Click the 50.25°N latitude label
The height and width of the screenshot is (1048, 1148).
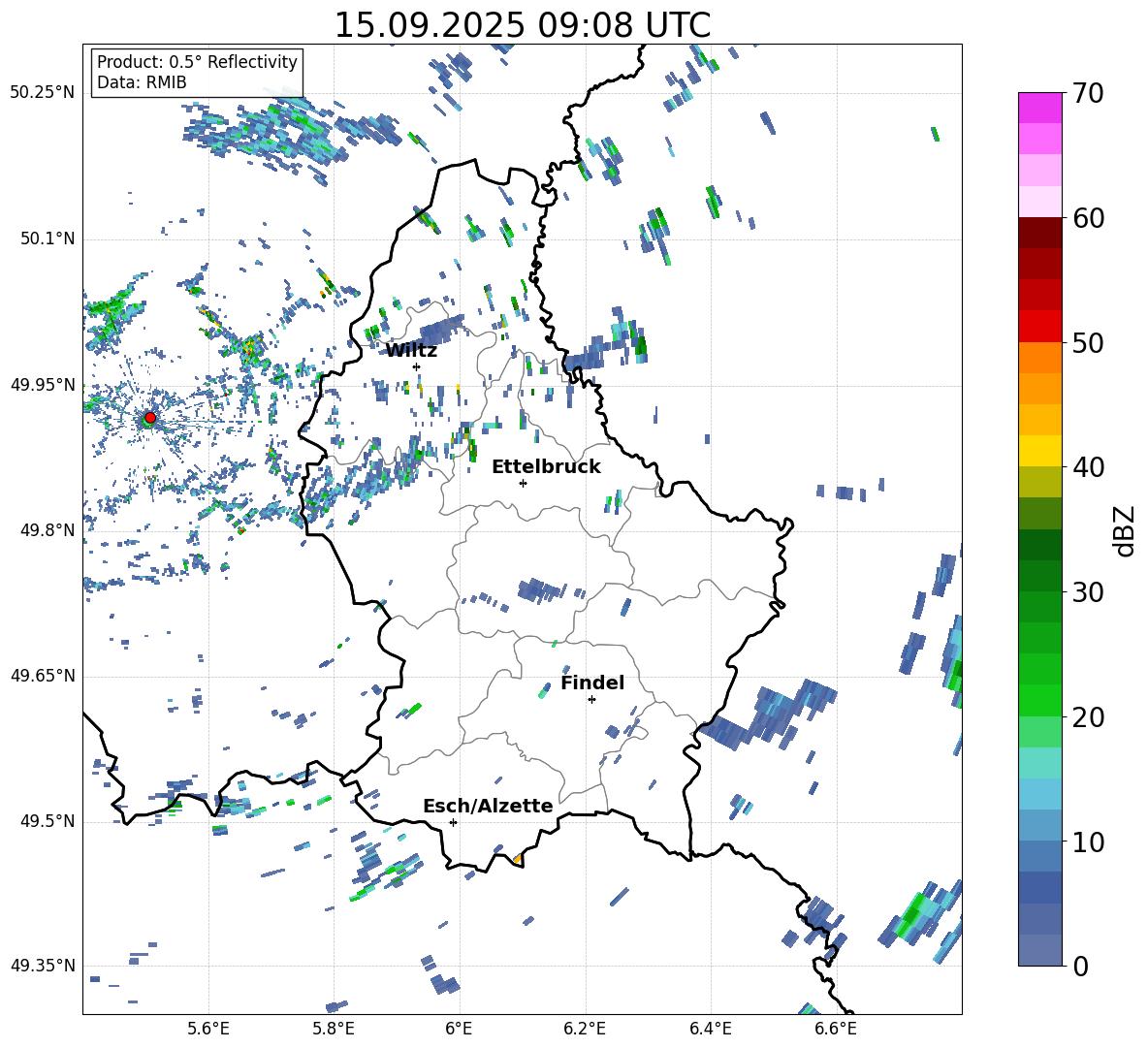tap(43, 93)
